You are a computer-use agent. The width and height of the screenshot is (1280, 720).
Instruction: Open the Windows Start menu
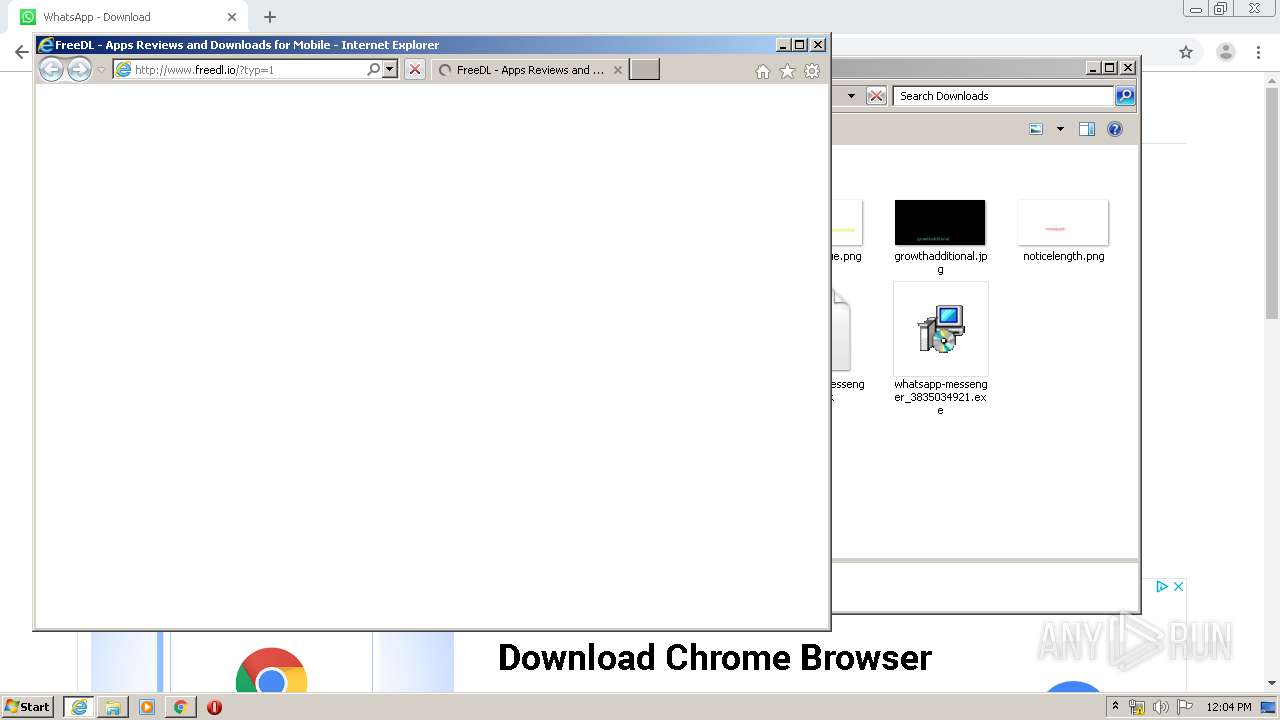[x=27, y=707]
